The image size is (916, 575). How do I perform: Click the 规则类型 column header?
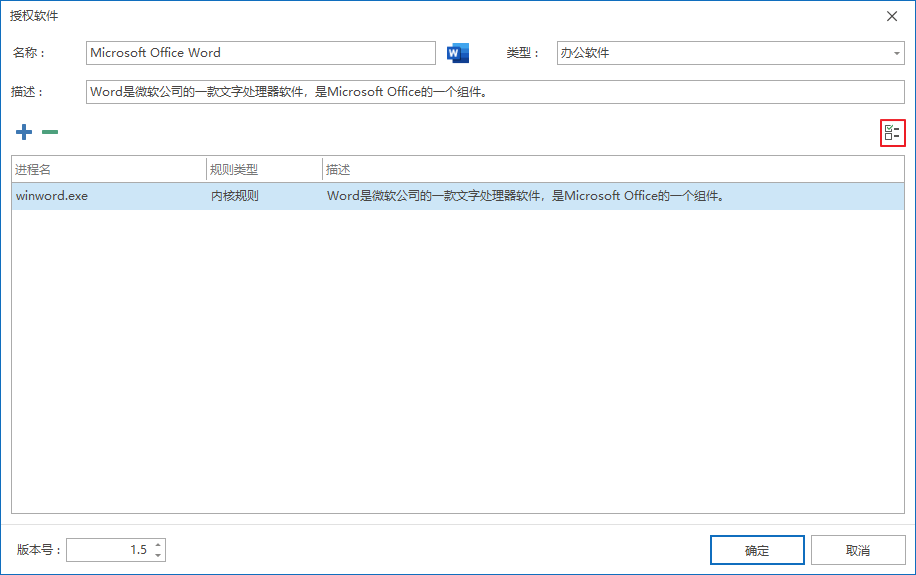click(x=265, y=169)
